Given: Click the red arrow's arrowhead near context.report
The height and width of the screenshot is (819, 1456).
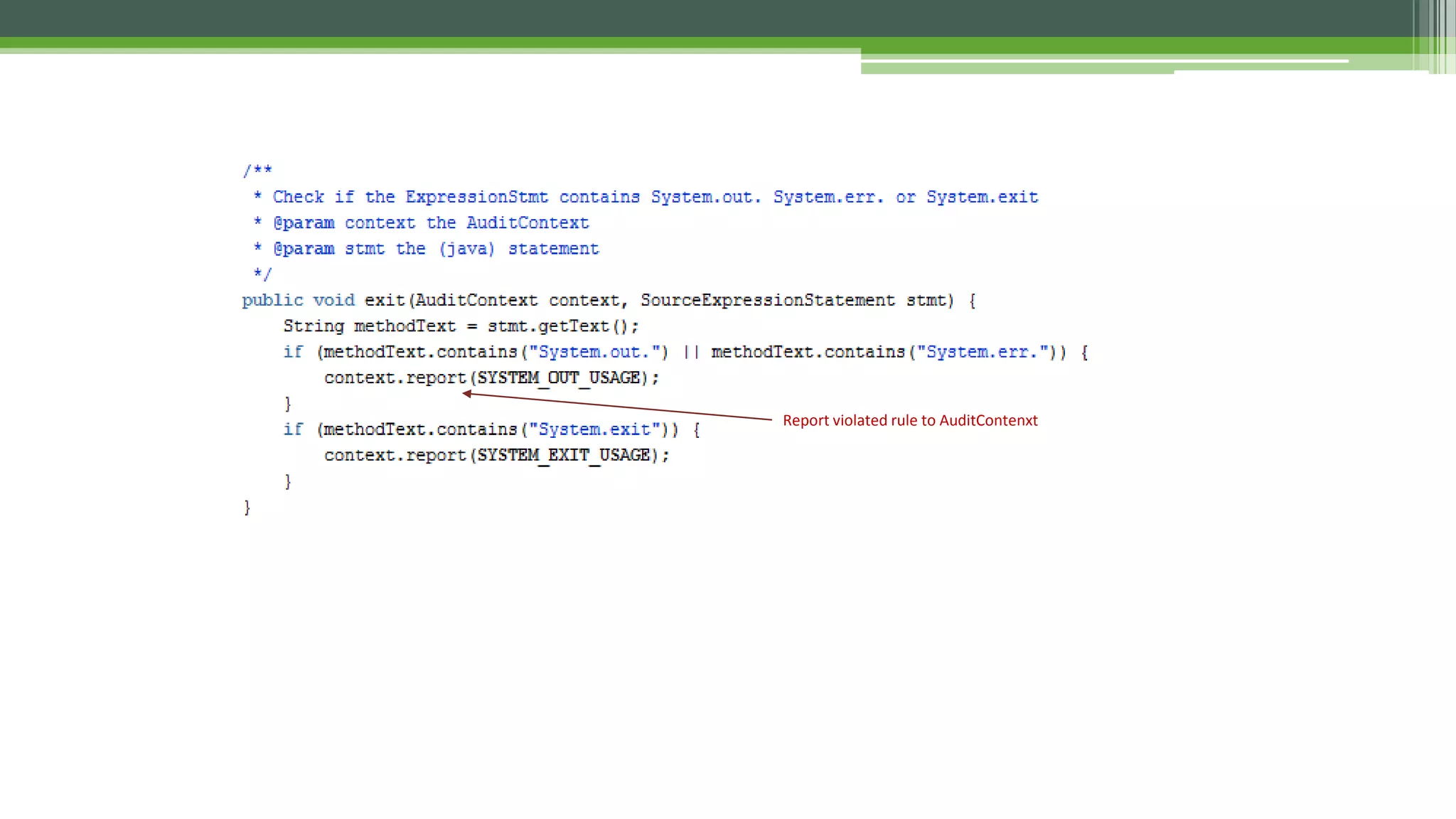Looking at the screenshot, I should click(467, 393).
